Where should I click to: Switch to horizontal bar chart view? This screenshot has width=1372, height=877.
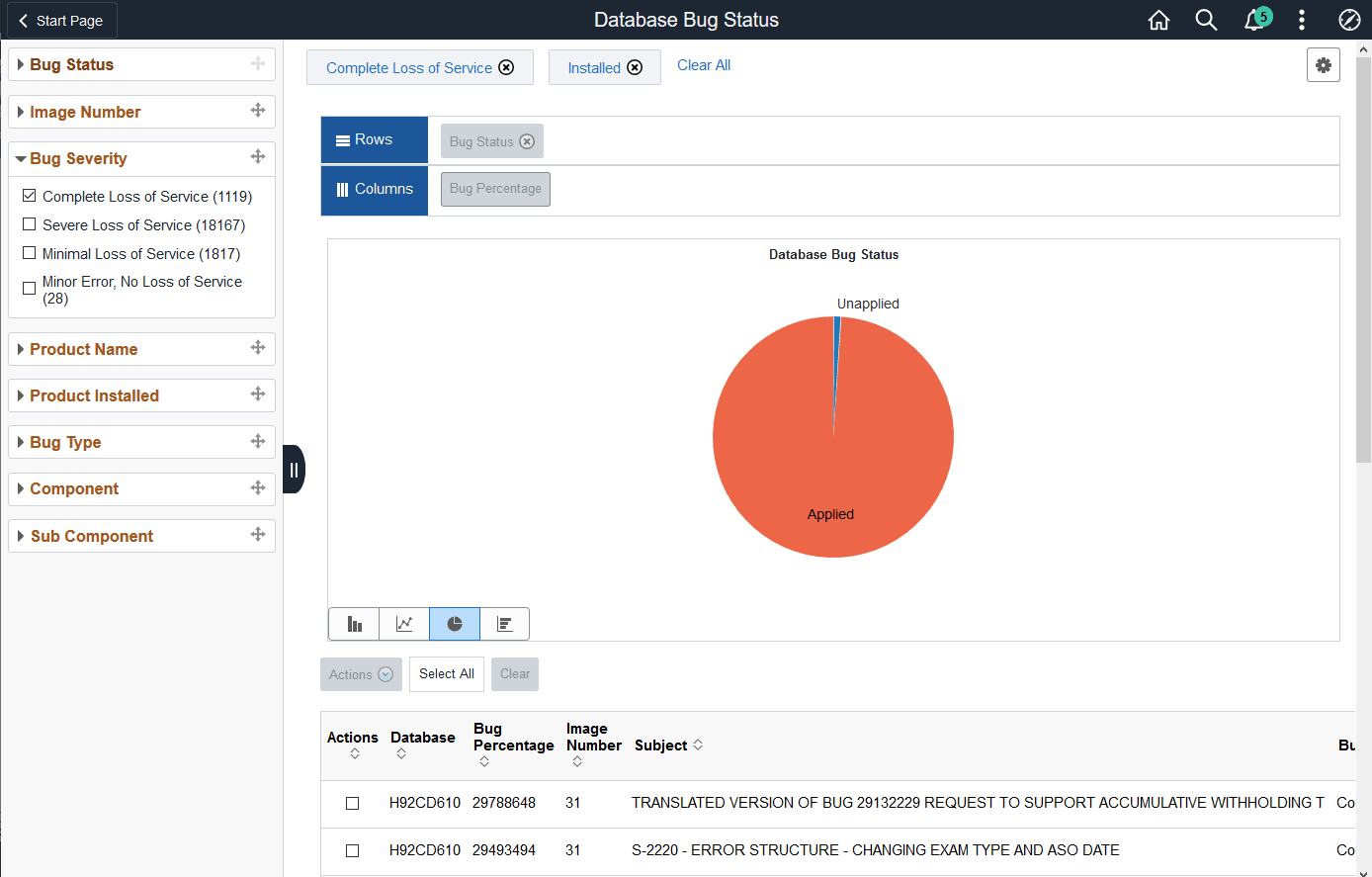pyautogui.click(x=505, y=624)
